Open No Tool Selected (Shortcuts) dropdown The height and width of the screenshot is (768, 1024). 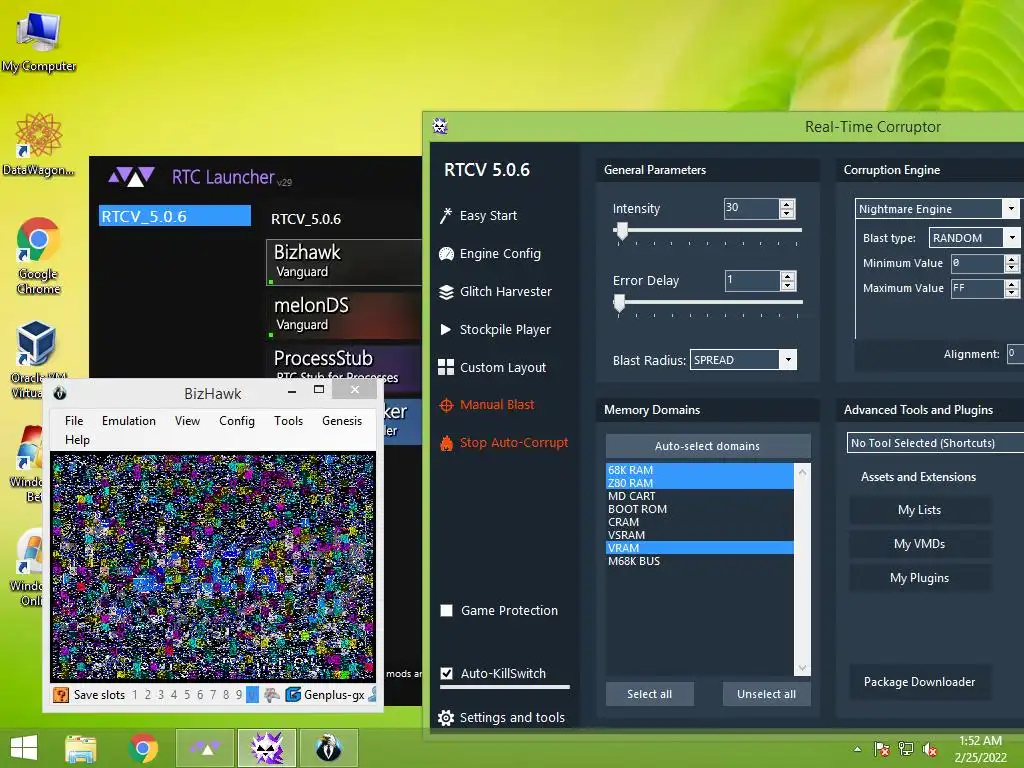pos(935,443)
